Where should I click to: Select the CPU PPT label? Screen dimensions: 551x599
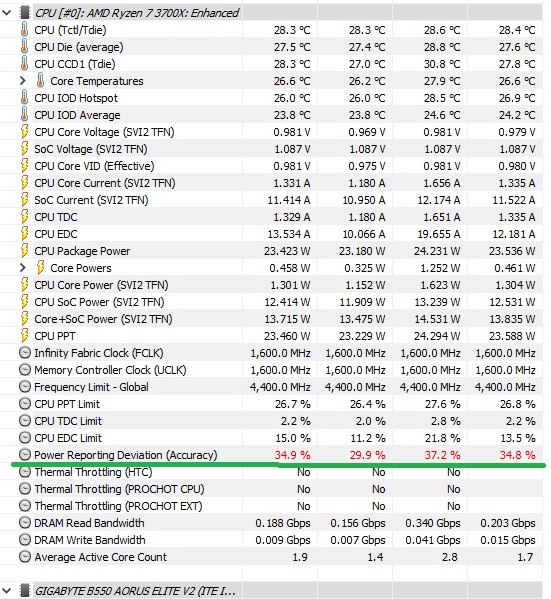55,336
